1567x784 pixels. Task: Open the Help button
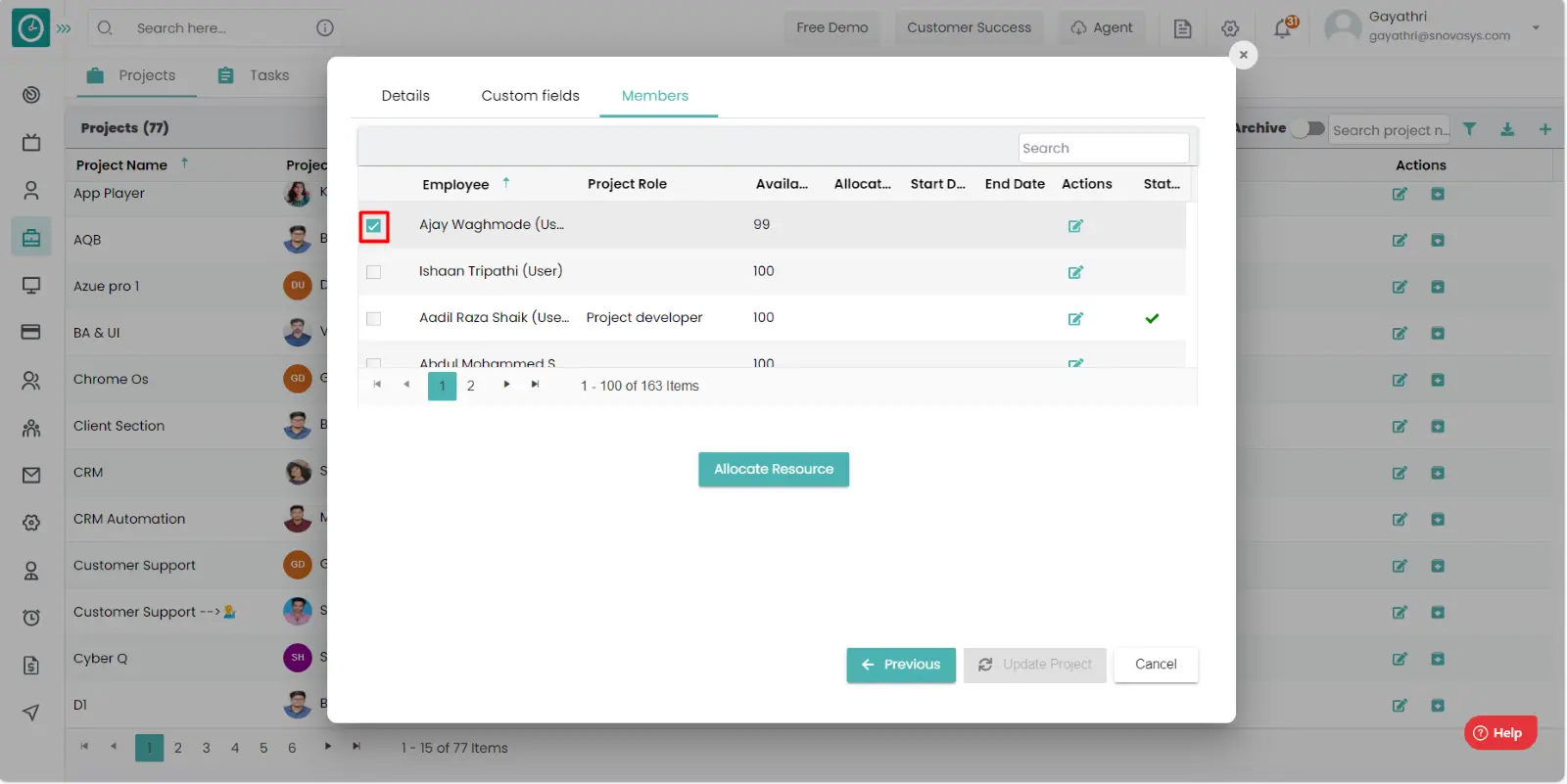point(1499,733)
